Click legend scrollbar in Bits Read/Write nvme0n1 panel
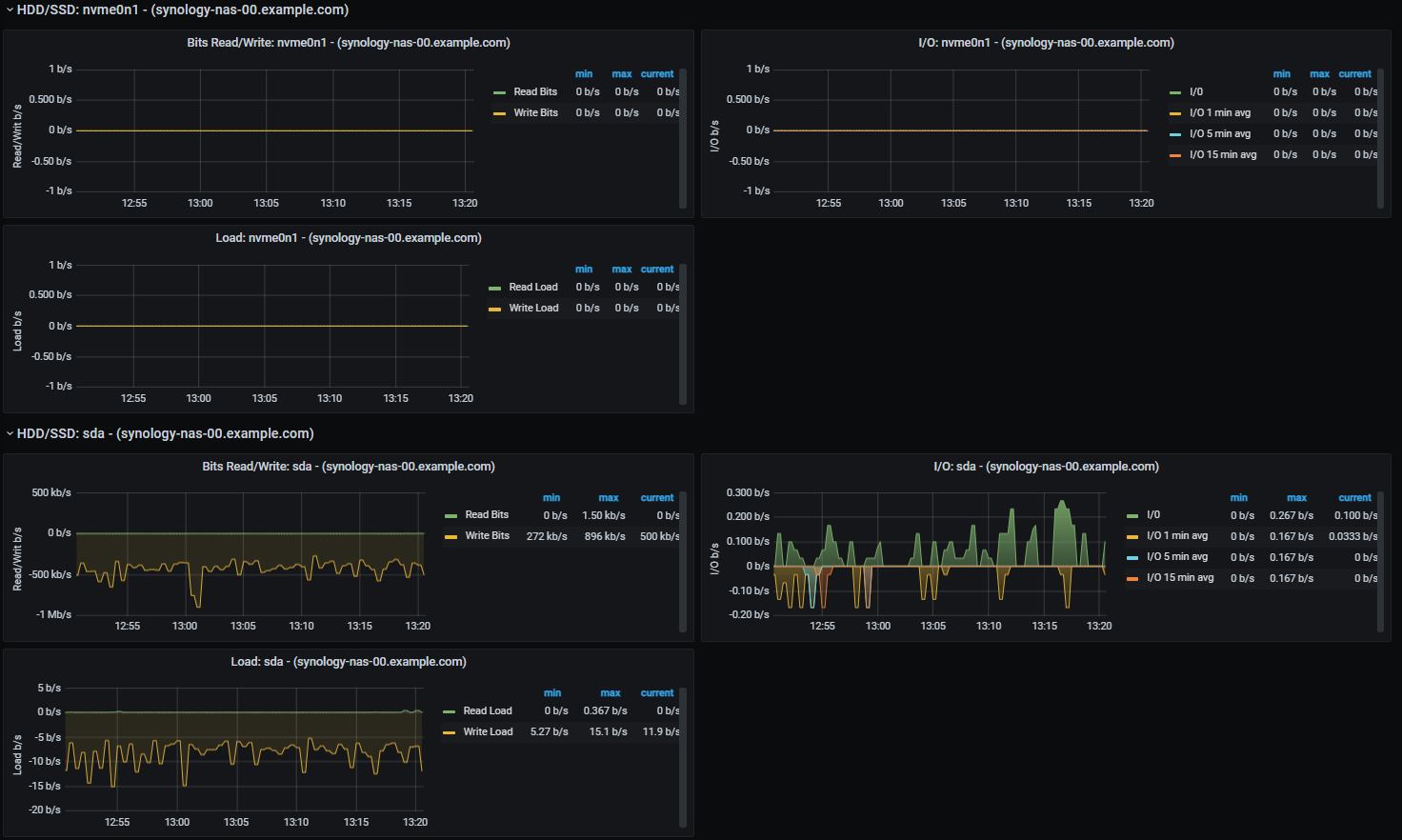 click(x=682, y=137)
